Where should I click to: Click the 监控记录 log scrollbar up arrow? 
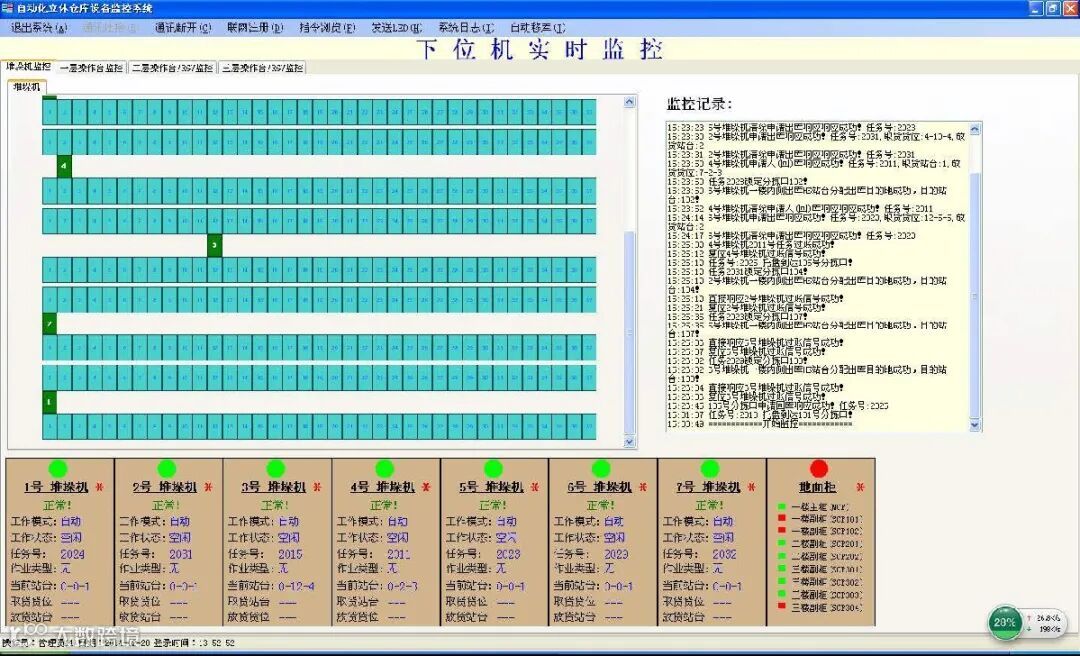(975, 129)
